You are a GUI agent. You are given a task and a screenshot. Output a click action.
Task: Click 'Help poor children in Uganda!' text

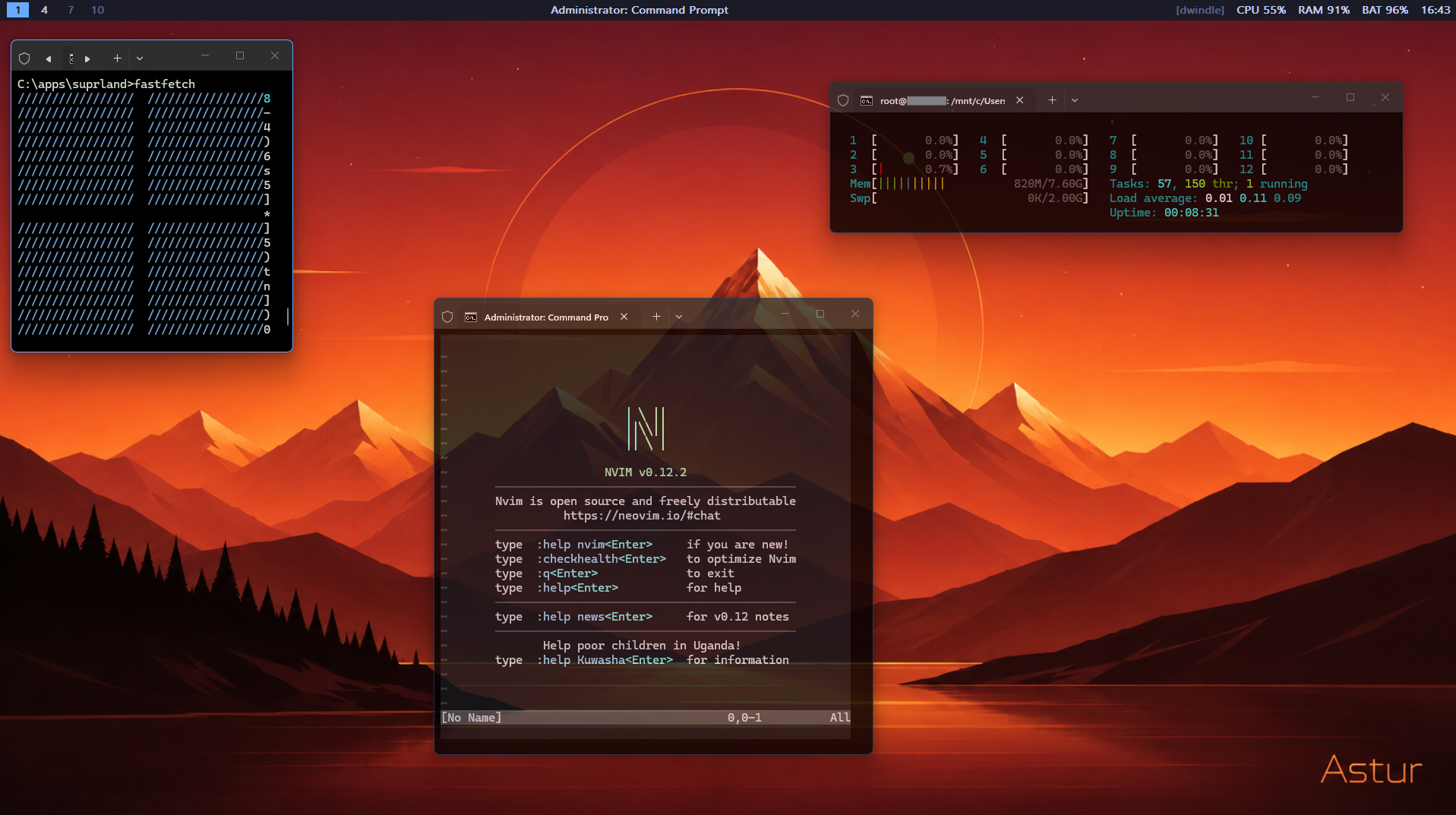(642, 646)
